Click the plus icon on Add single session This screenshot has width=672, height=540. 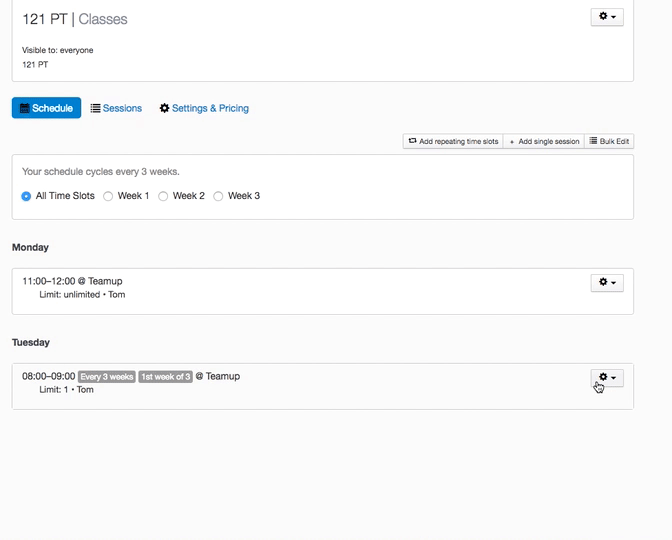[x=513, y=142]
